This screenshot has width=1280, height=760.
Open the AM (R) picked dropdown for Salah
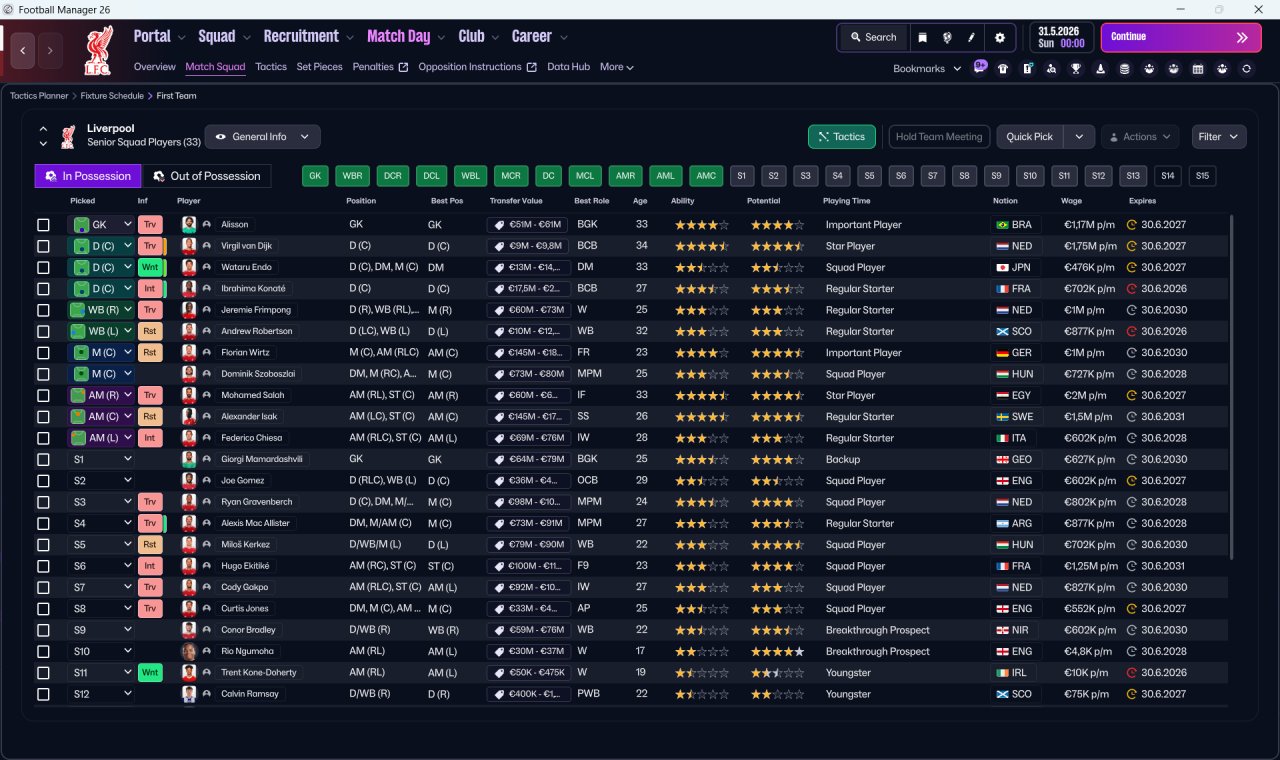(100, 395)
